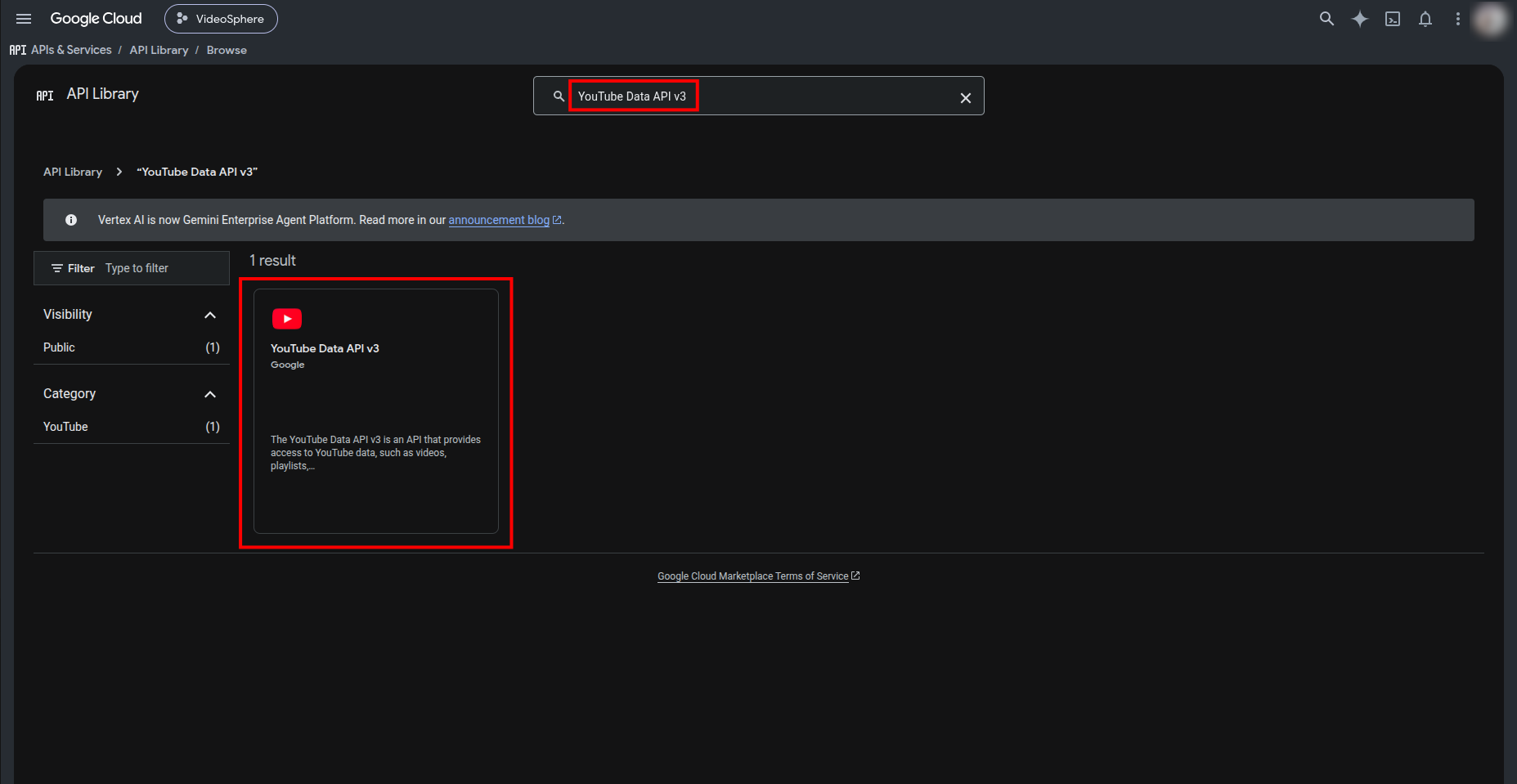Open the notifications bell

1425,19
